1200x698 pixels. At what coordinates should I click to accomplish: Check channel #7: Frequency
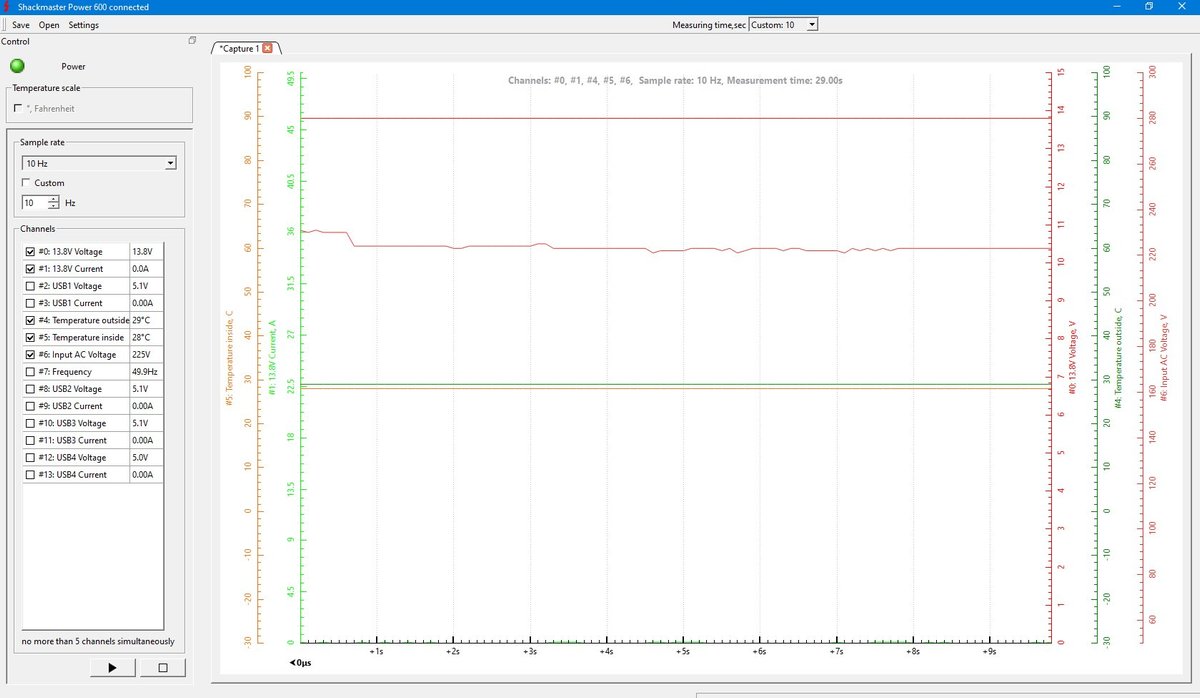coord(29,371)
